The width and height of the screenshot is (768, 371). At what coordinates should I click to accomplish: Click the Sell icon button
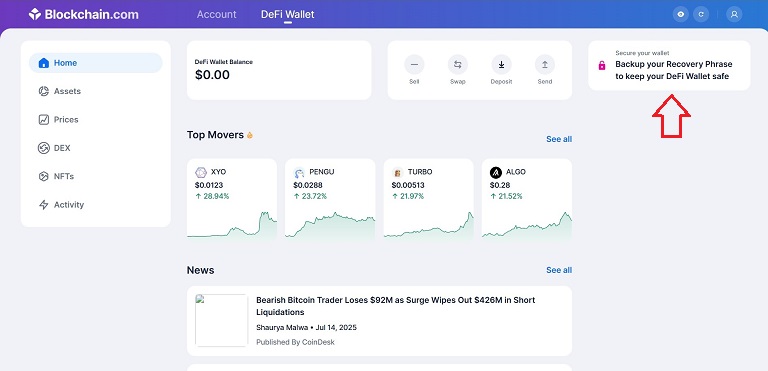point(414,65)
